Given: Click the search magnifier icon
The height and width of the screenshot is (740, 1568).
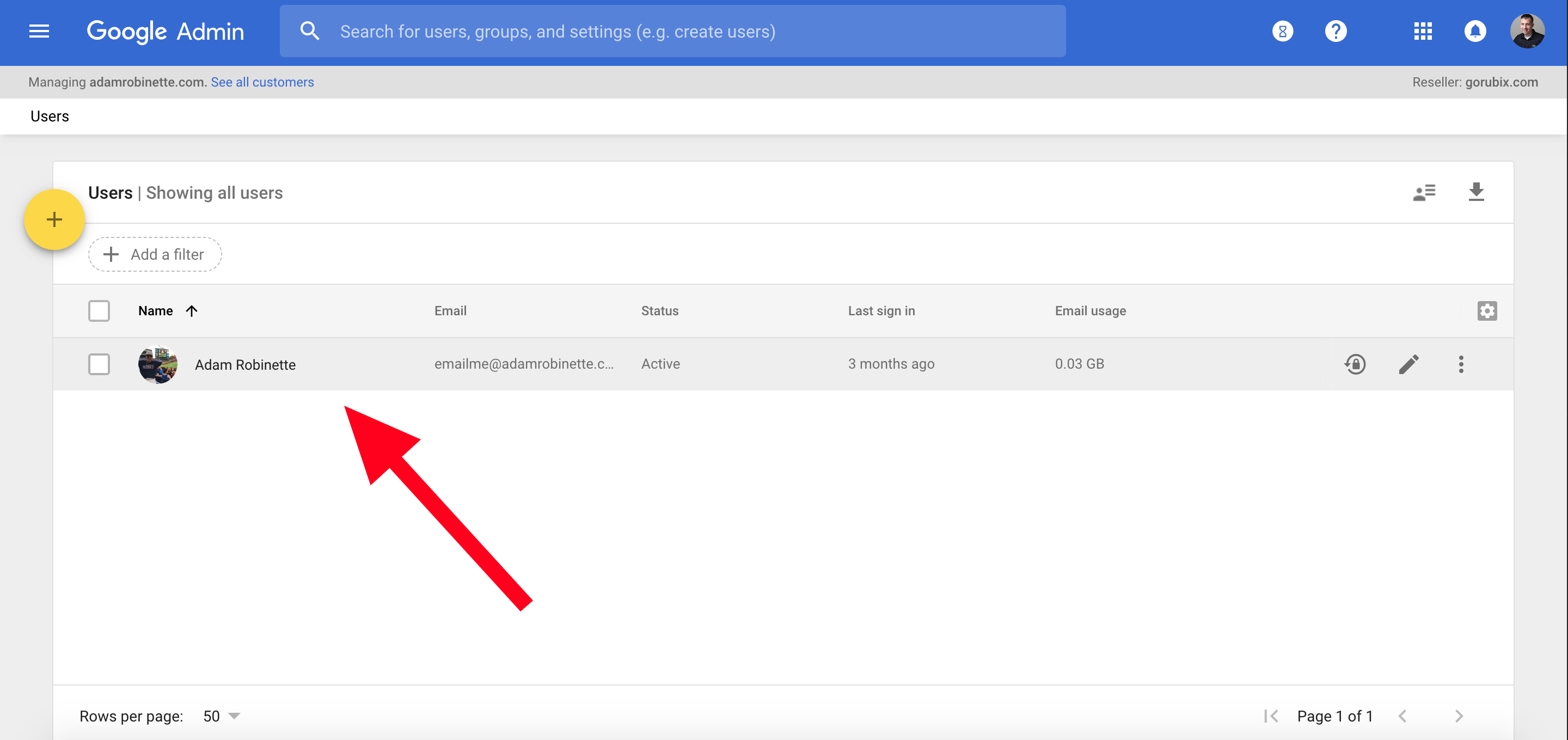Looking at the screenshot, I should point(310,31).
